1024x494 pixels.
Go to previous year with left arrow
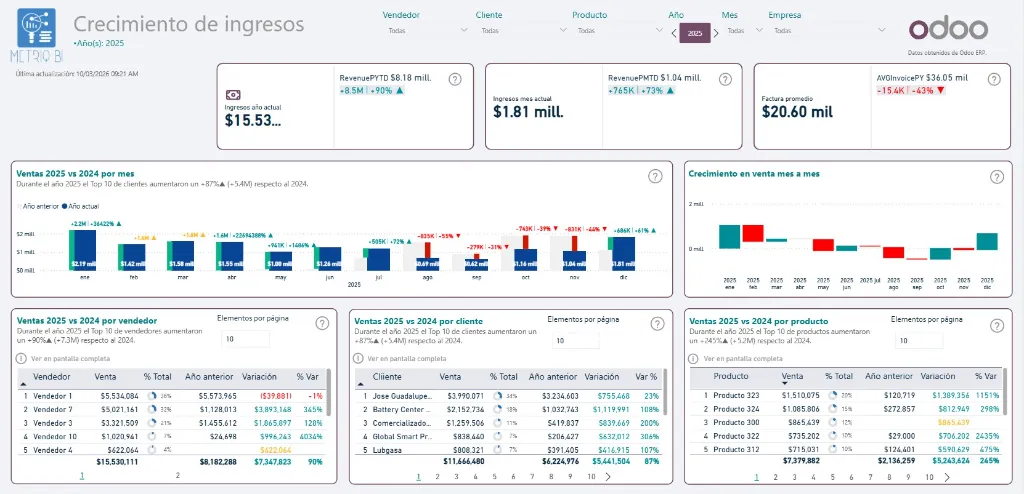click(x=674, y=33)
